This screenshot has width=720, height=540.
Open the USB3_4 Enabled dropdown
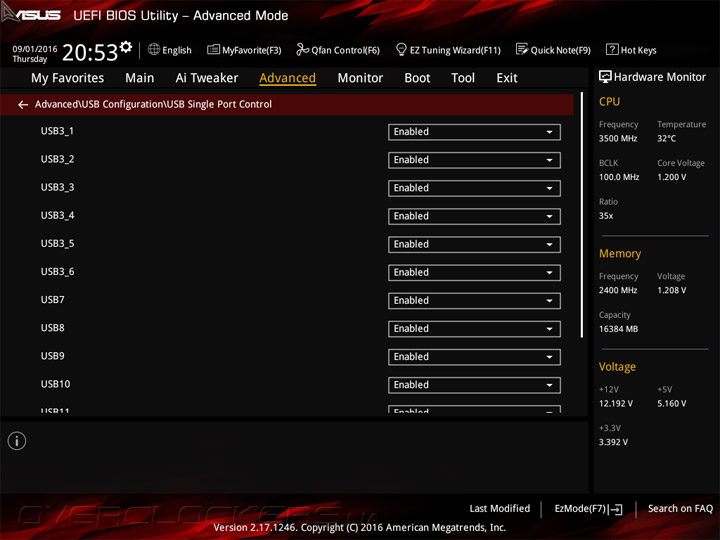[x=474, y=216]
